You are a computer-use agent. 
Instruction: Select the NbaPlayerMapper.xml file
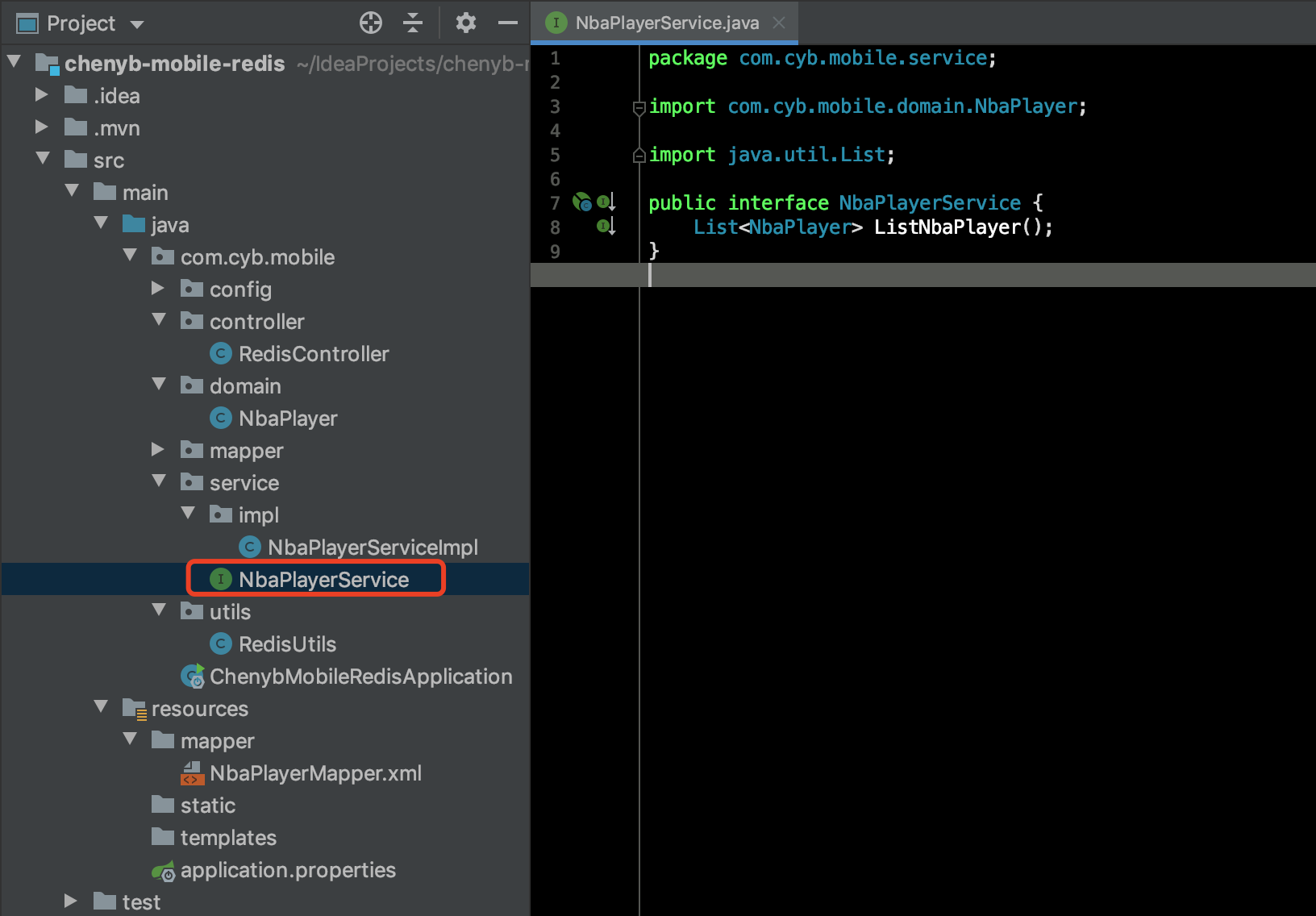click(x=315, y=773)
